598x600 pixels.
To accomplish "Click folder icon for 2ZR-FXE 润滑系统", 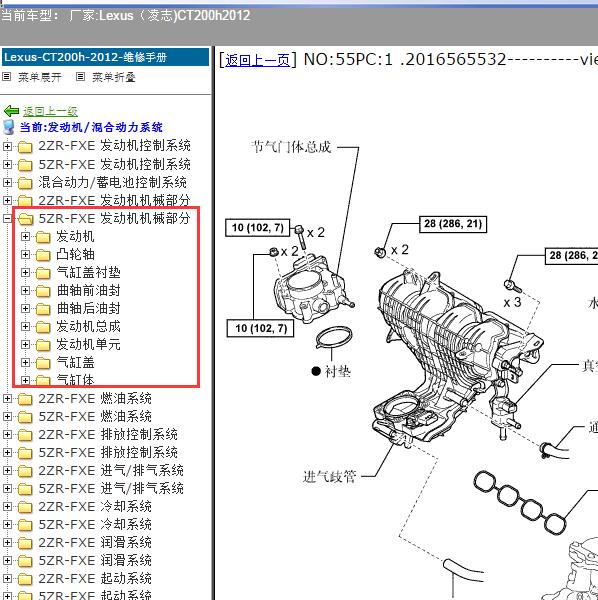I will (25, 543).
